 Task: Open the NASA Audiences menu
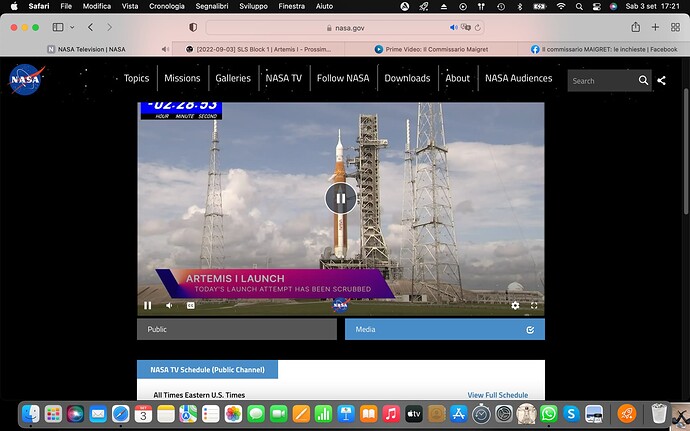(x=518, y=78)
